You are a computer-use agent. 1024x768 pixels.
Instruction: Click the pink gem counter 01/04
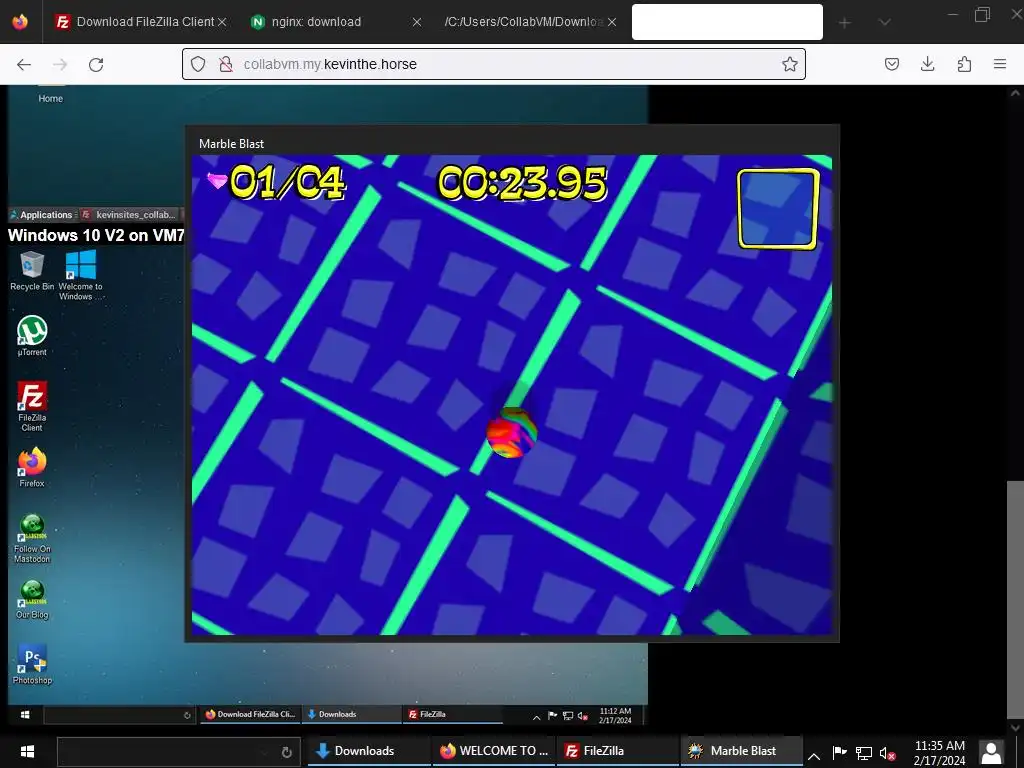click(275, 182)
